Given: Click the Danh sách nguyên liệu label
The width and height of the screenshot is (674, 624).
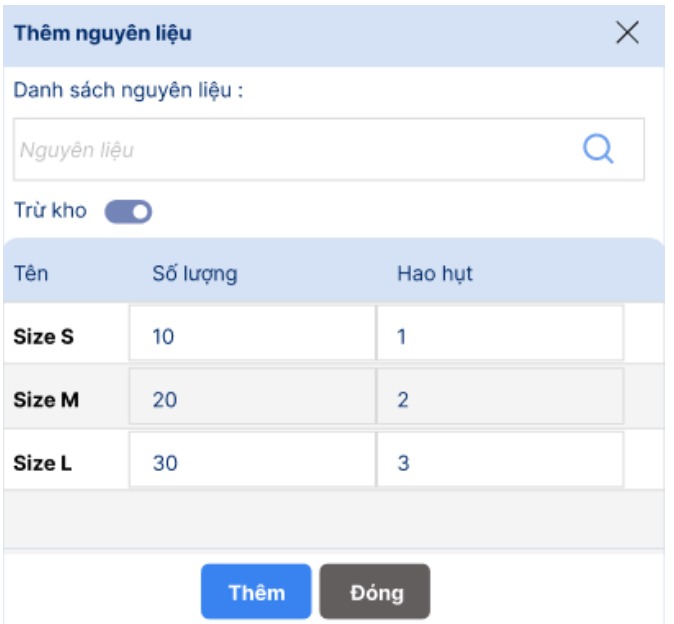Looking at the screenshot, I should click(x=128, y=91).
